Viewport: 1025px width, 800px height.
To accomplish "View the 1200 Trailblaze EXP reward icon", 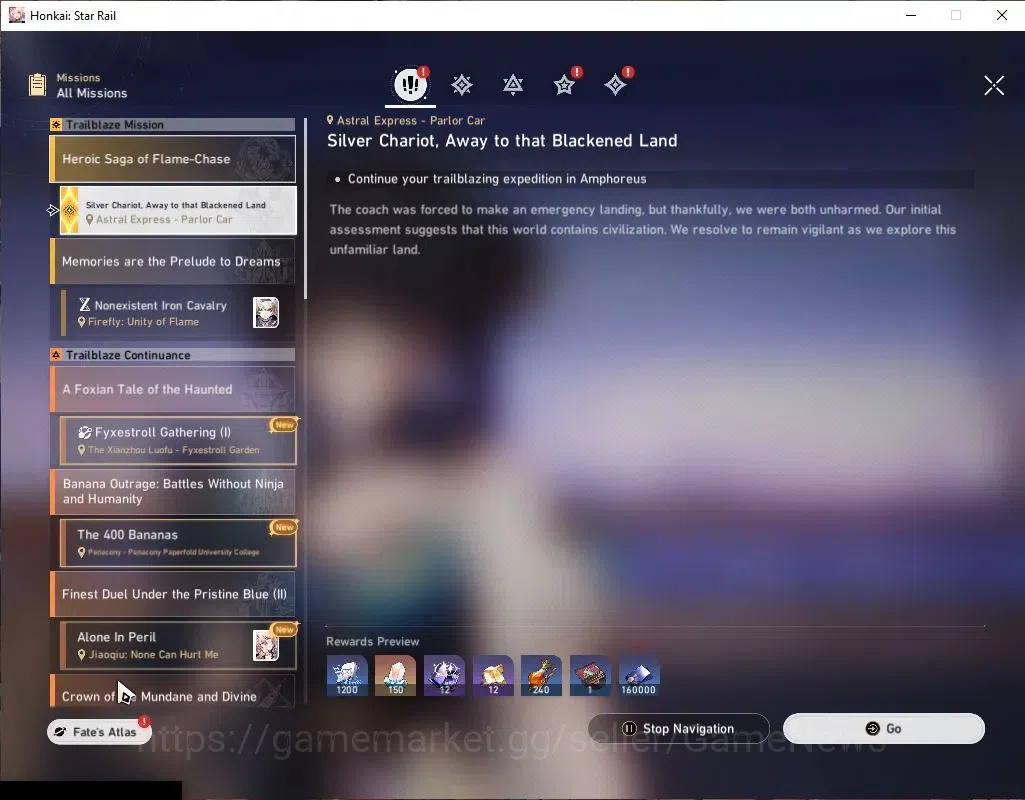I will point(347,676).
